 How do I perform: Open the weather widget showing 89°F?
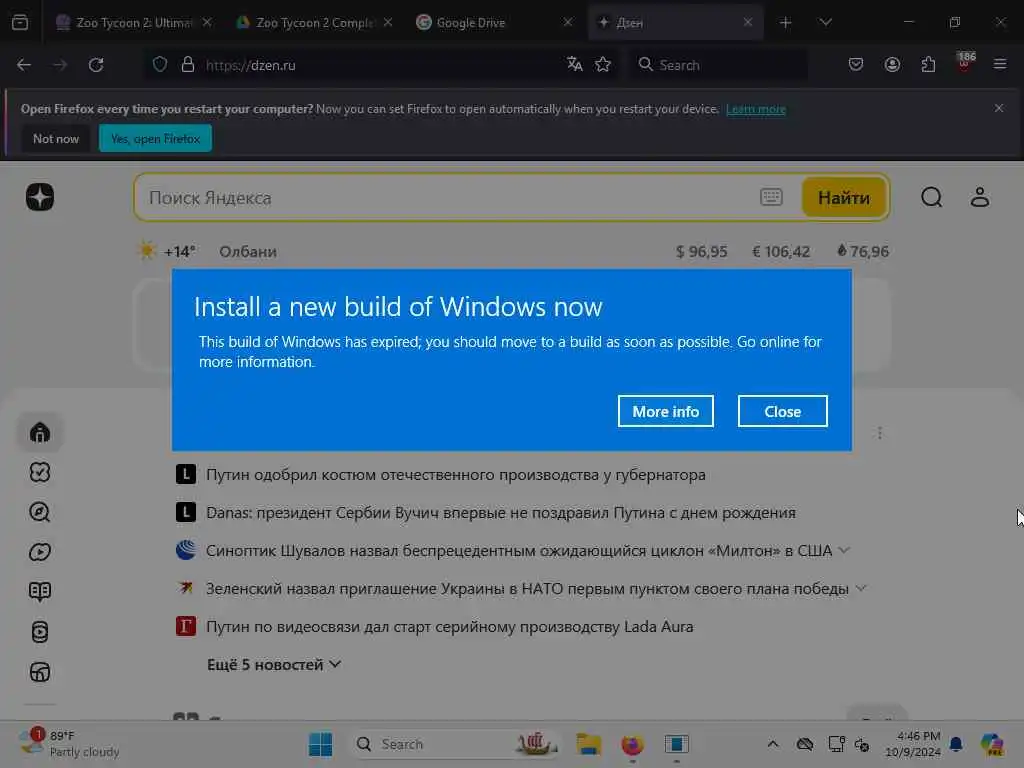click(69, 744)
